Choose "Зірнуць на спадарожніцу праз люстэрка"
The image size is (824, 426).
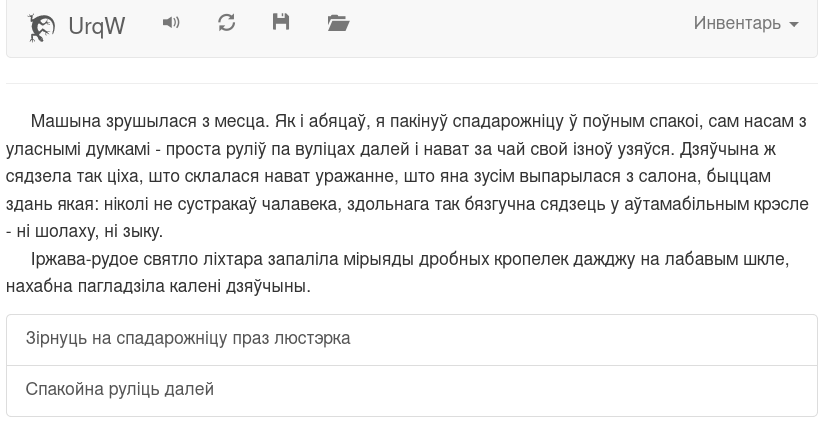coord(412,340)
